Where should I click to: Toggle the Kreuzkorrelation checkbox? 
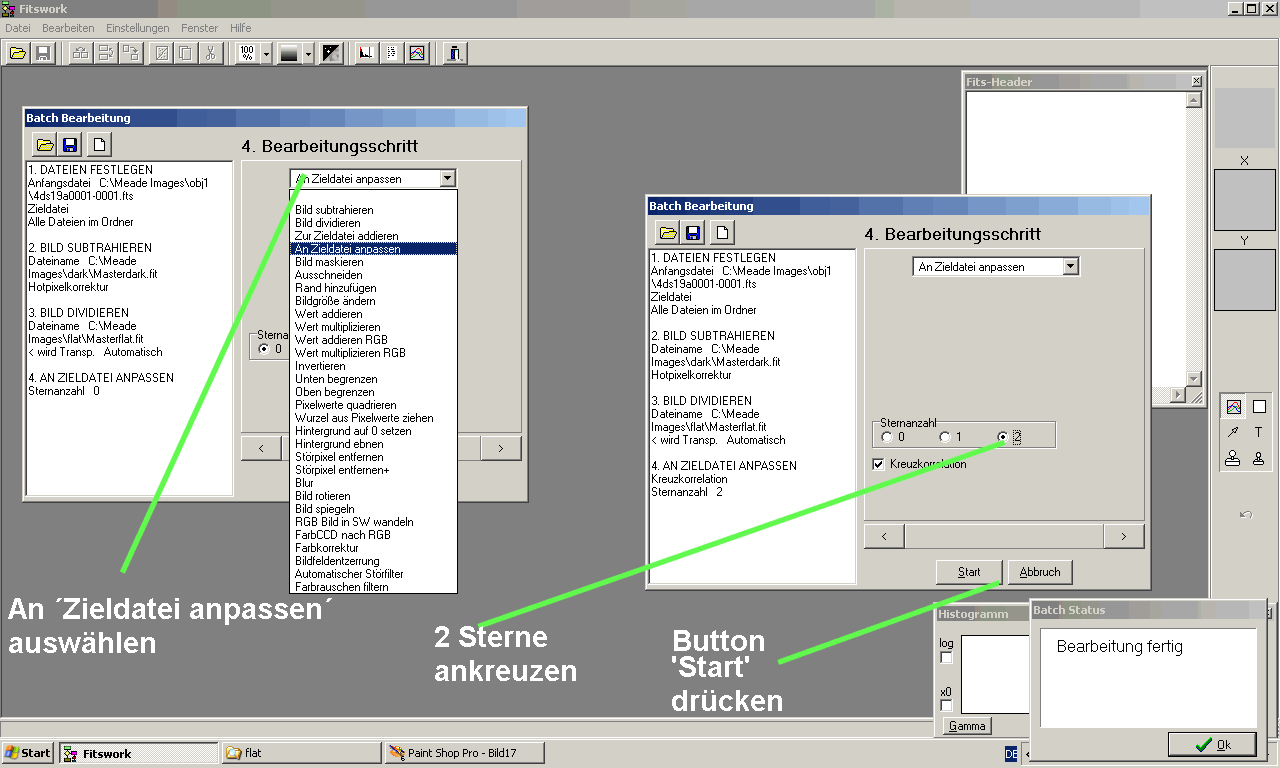[878, 464]
